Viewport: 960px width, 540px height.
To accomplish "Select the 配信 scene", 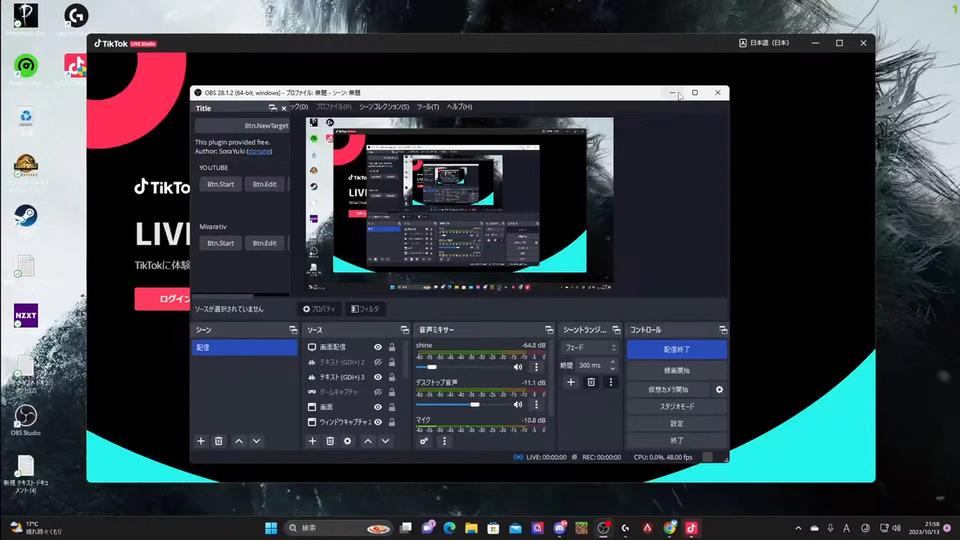I will (244, 347).
